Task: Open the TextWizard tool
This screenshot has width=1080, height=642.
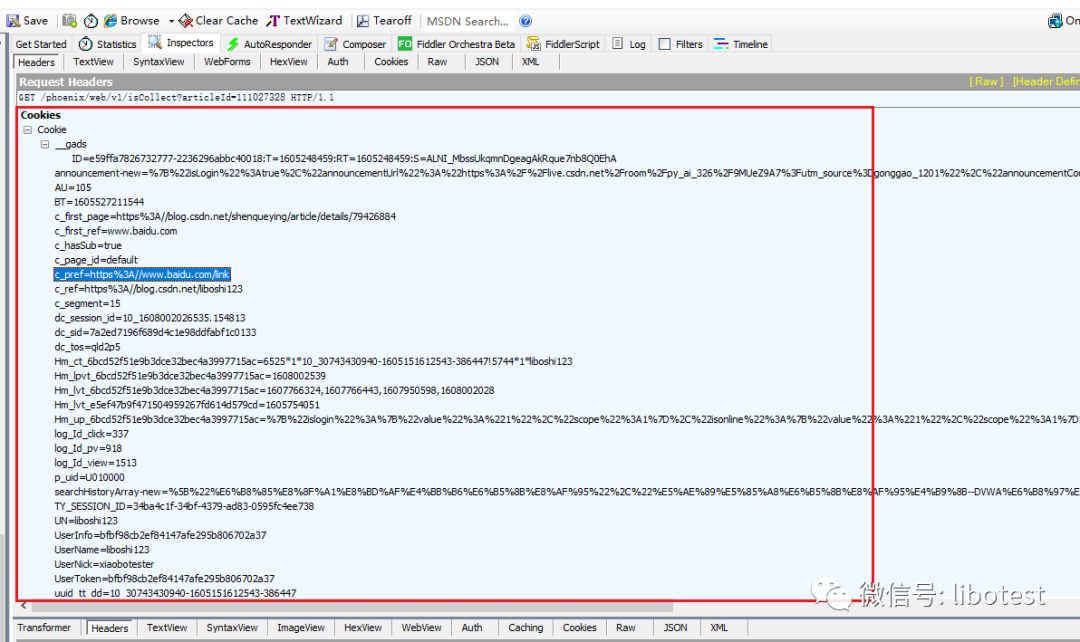Action: 304,21
